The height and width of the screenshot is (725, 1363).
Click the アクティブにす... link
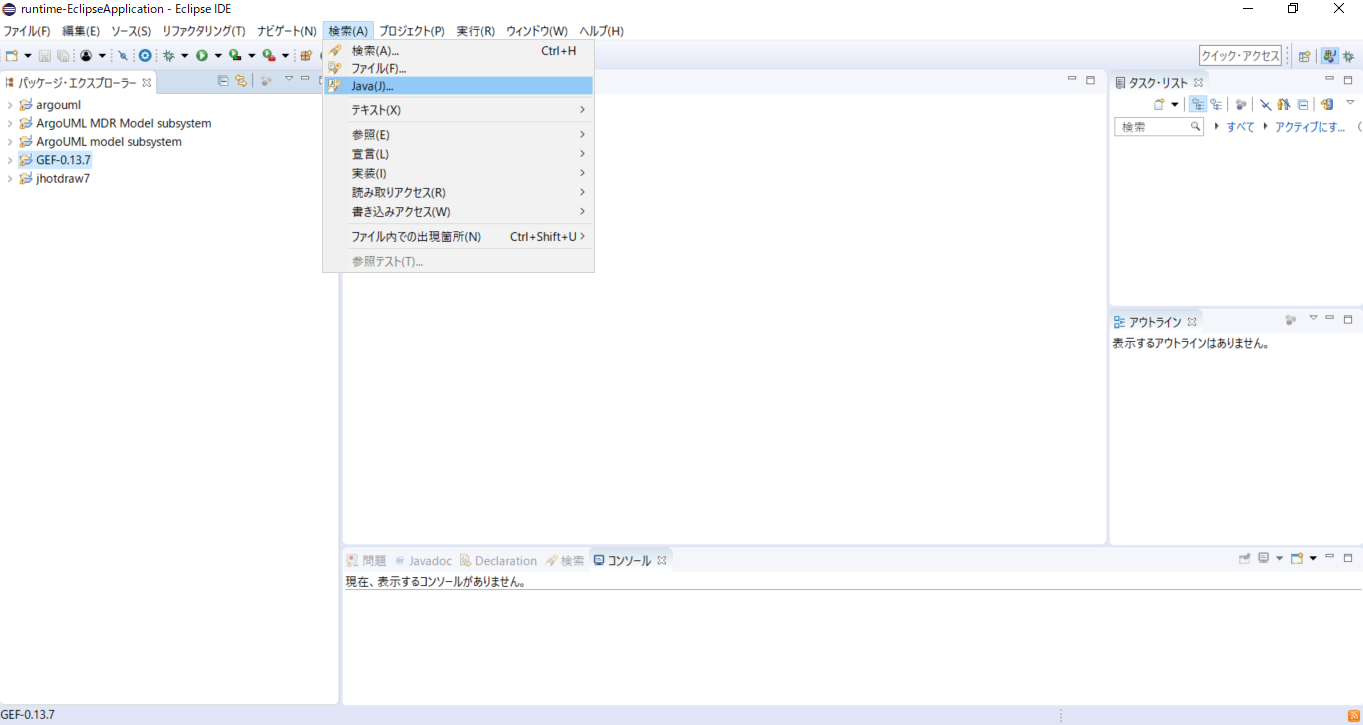click(x=1310, y=127)
